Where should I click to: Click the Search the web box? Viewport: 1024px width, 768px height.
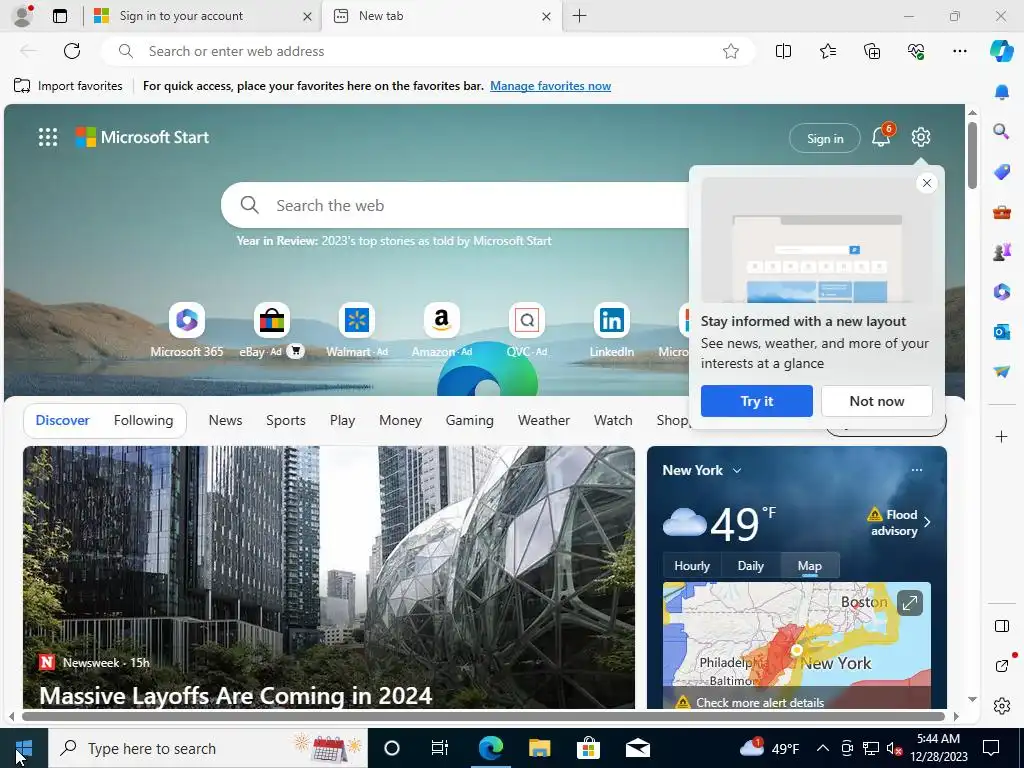(x=457, y=205)
